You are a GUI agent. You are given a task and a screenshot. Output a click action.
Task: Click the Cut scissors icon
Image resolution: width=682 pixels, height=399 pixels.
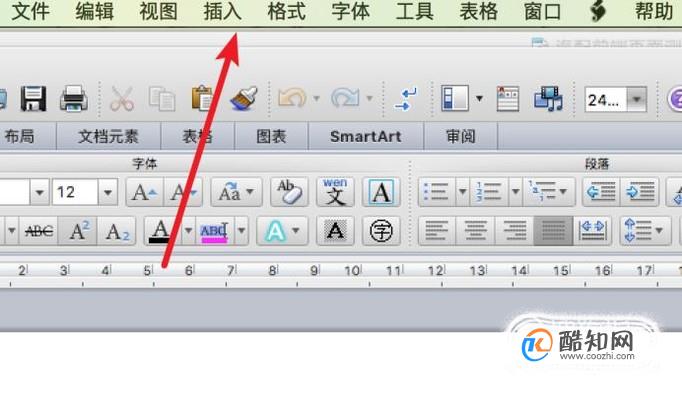coord(122,98)
